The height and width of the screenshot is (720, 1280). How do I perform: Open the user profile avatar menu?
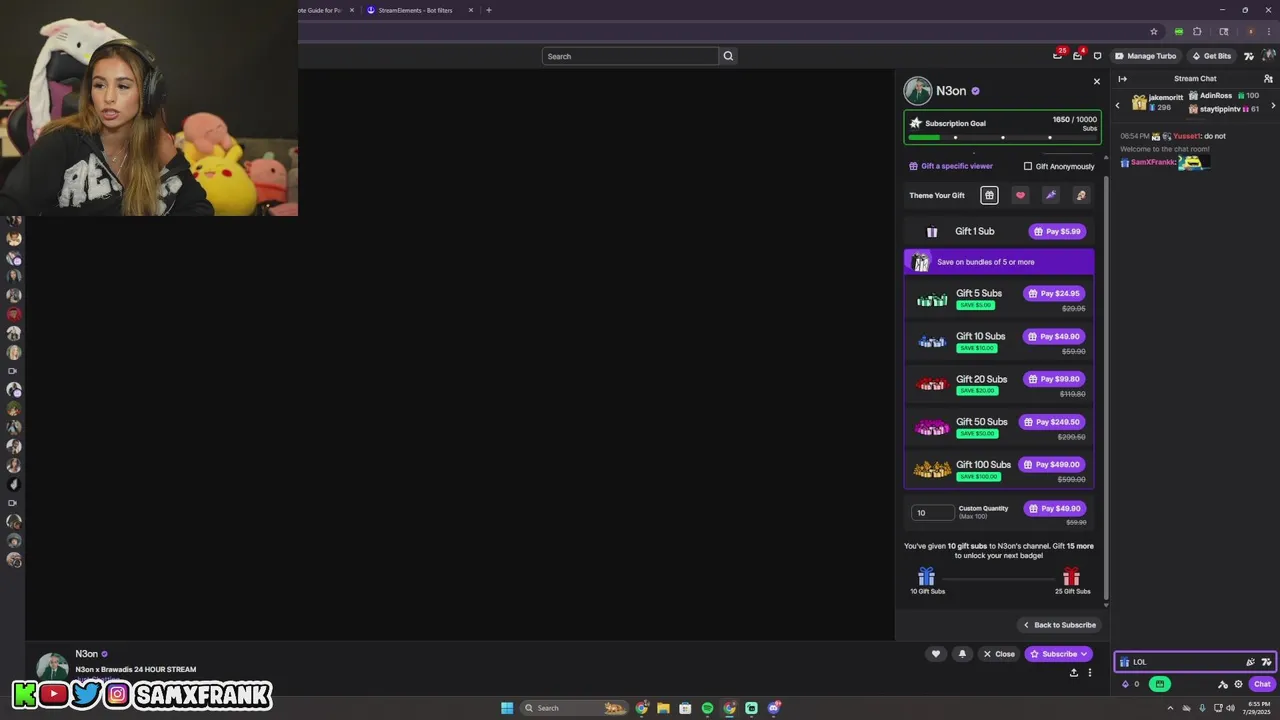(x=1270, y=56)
